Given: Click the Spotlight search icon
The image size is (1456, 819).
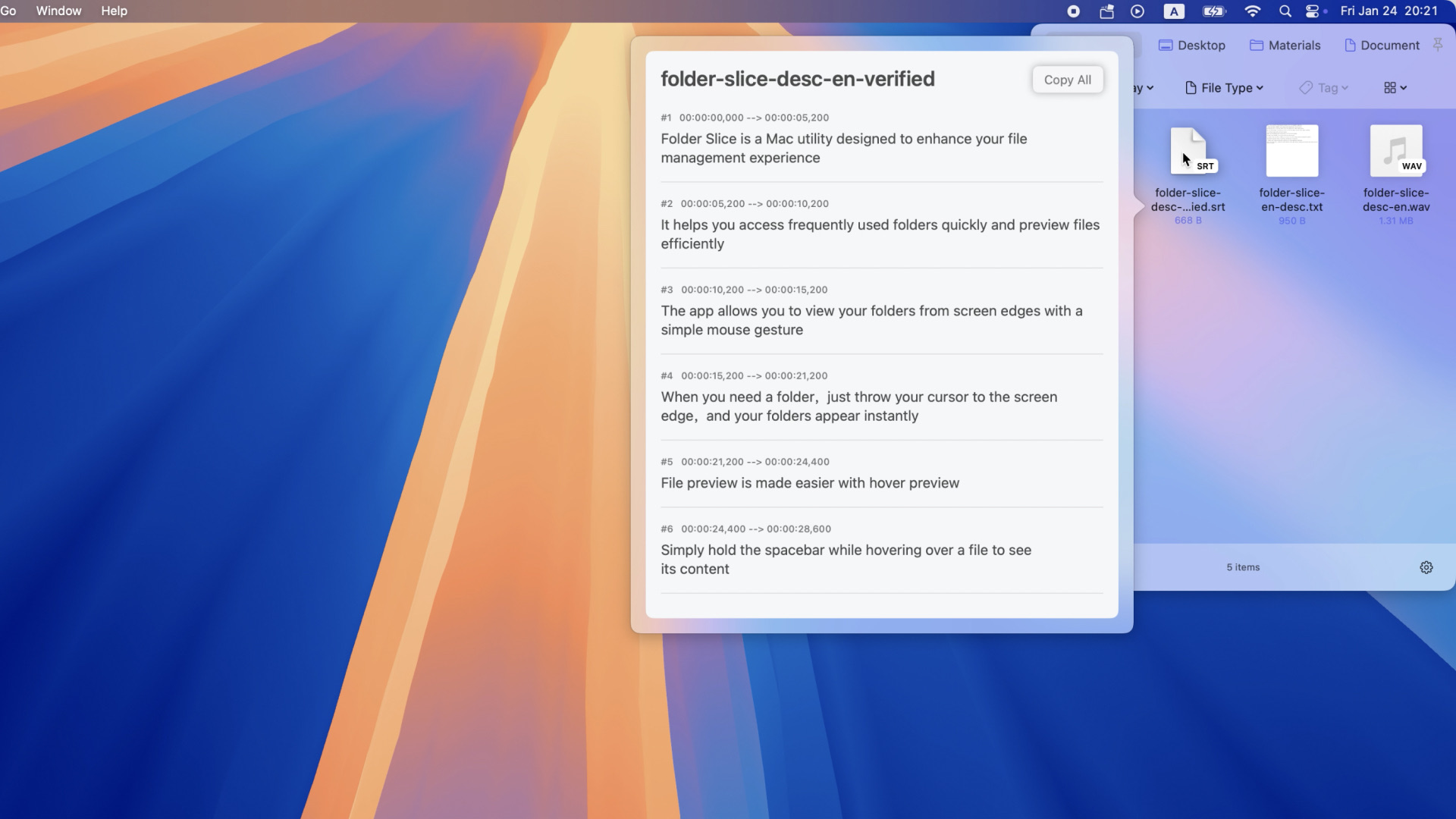Looking at the screenshot, I should click(1285, 11).
